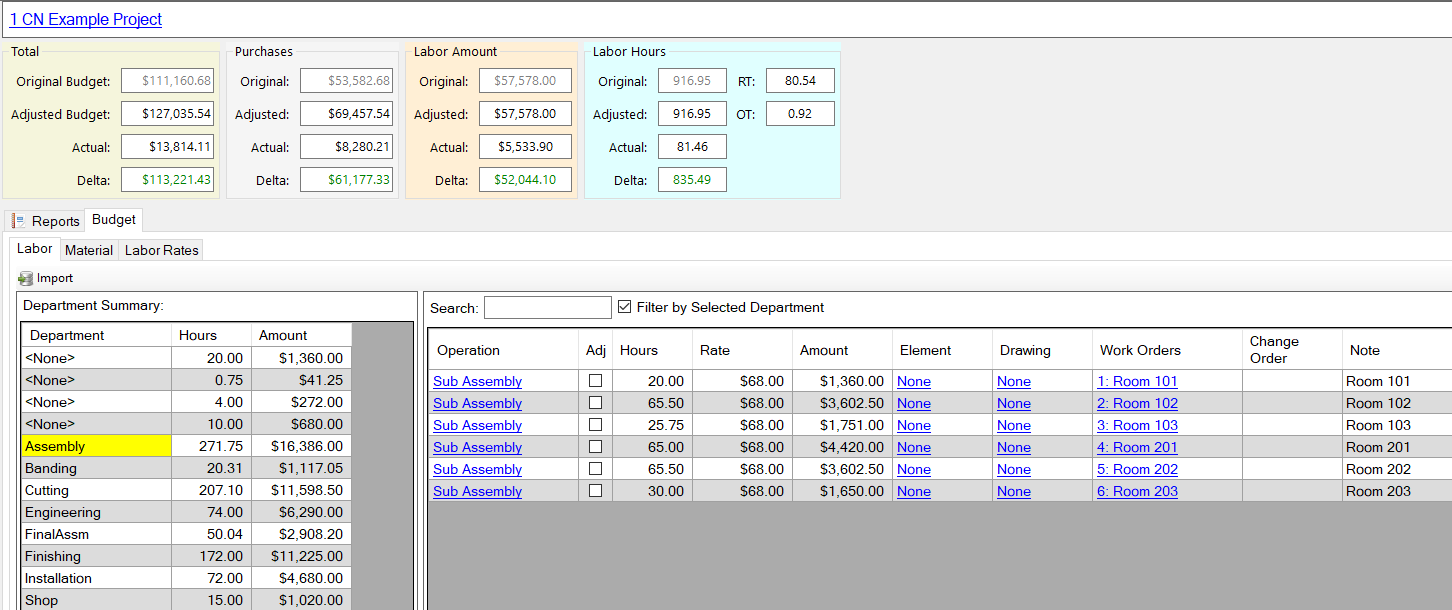This screenshot has height=610, width=1452.
Task: Click the Labor Hours Adjusted field
Action: point(692,114)
